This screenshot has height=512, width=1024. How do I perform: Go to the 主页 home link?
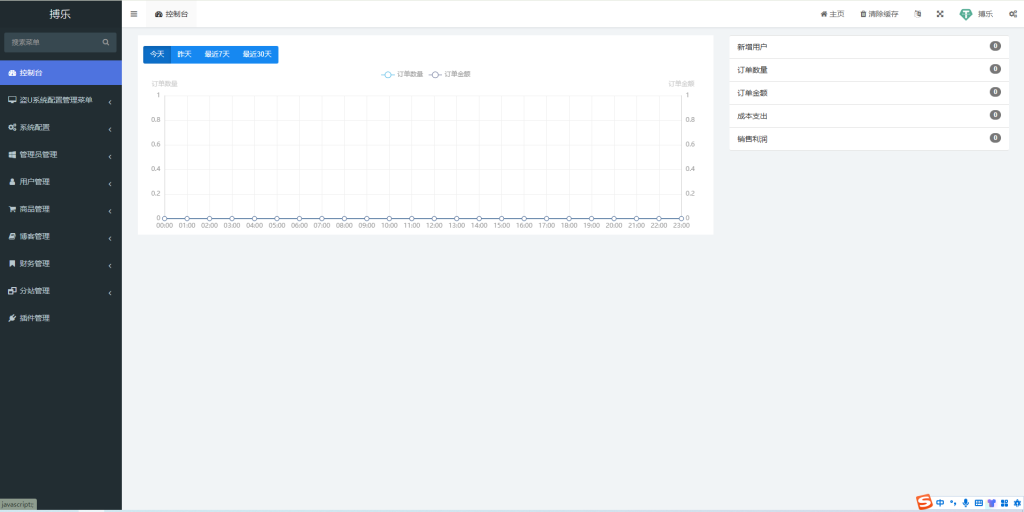[x=833, y=14]
